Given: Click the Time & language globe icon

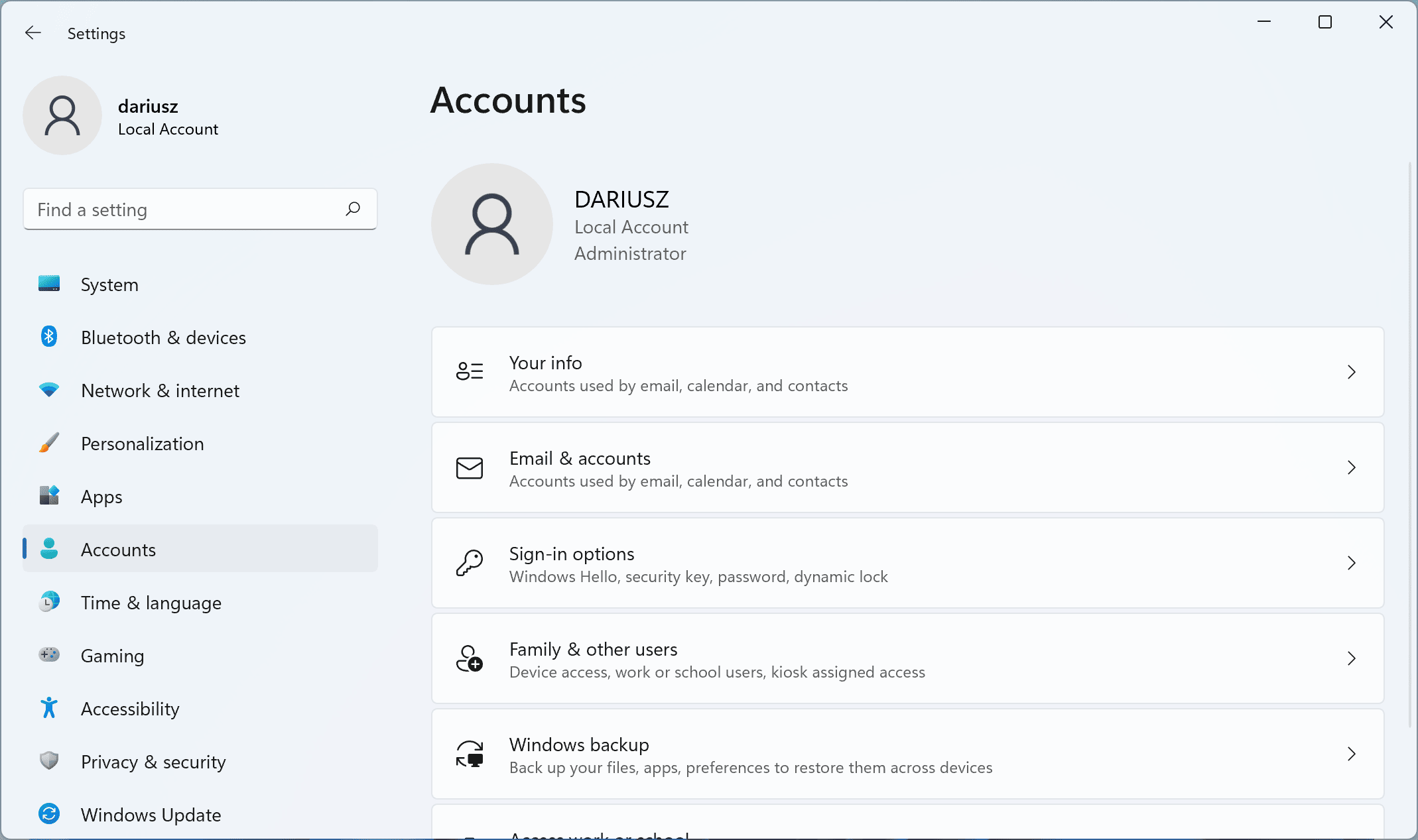Looking at the screenshot, I should click(x=49, y=602).
